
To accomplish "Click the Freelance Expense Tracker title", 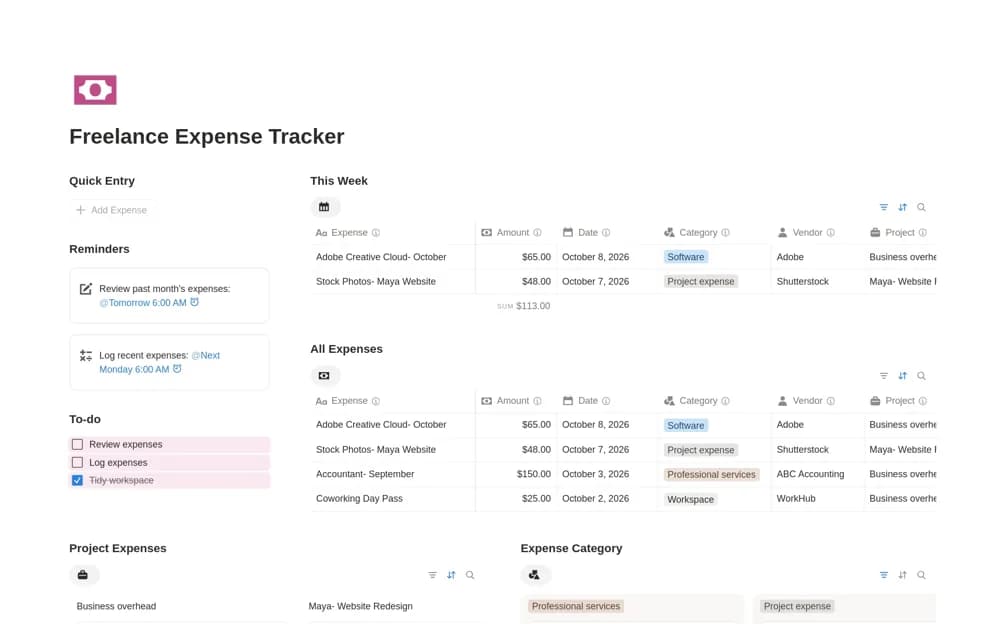I will (207, 137).
